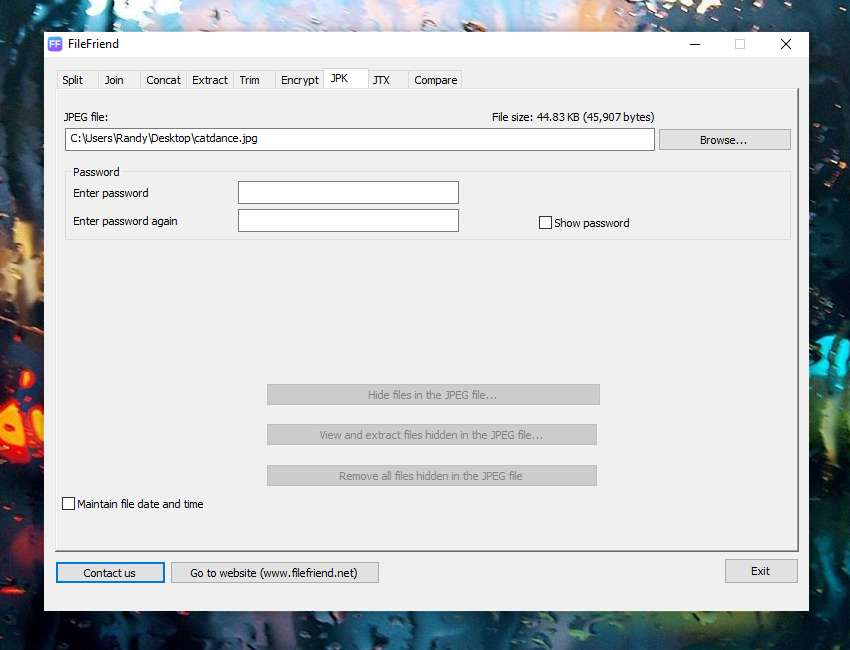Click the Contact us button
The width and height of the screenshot is (850, 650).
click(110, 572)
